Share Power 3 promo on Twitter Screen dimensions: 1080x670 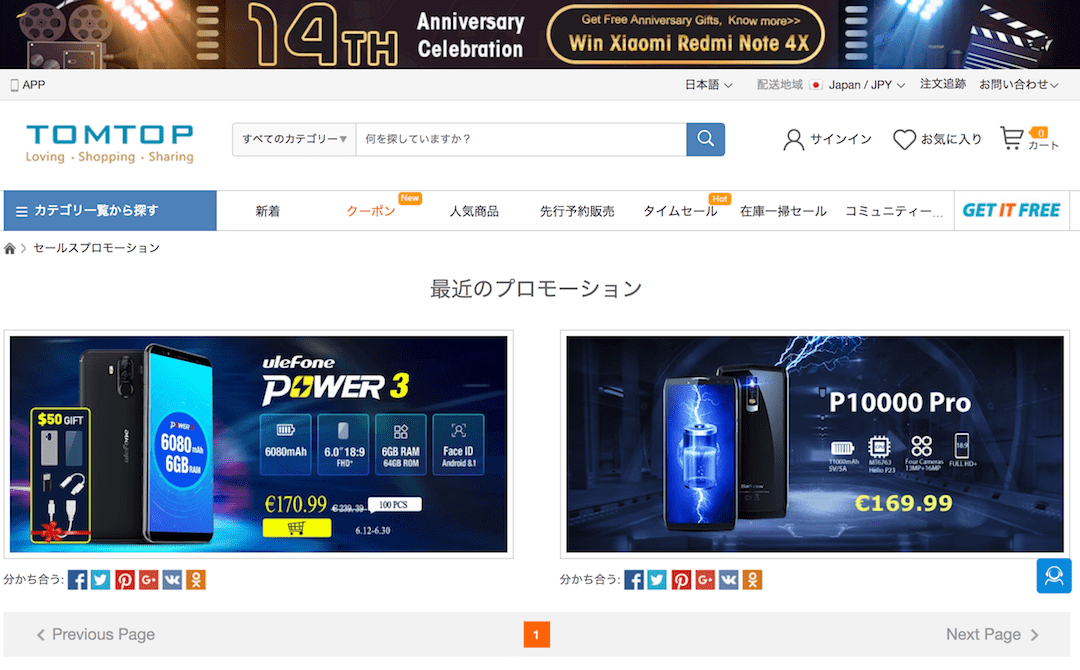pyautogui.click(x=101, y=580)
